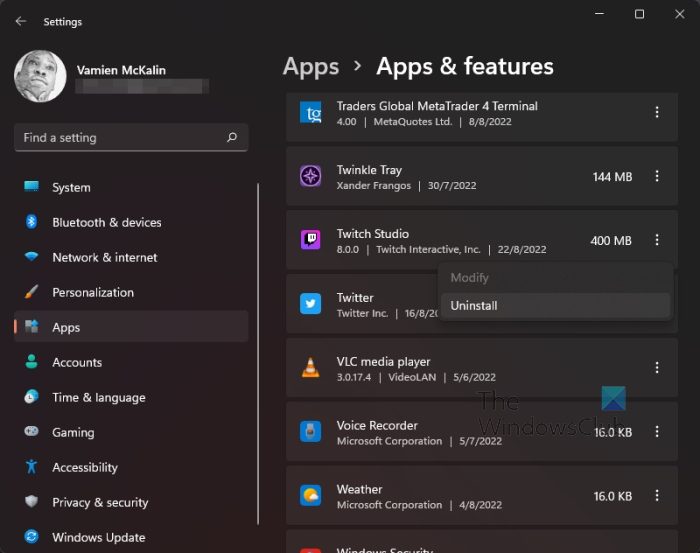Open more options for VLC media player
700x553 pixels.
coord(657,368)
